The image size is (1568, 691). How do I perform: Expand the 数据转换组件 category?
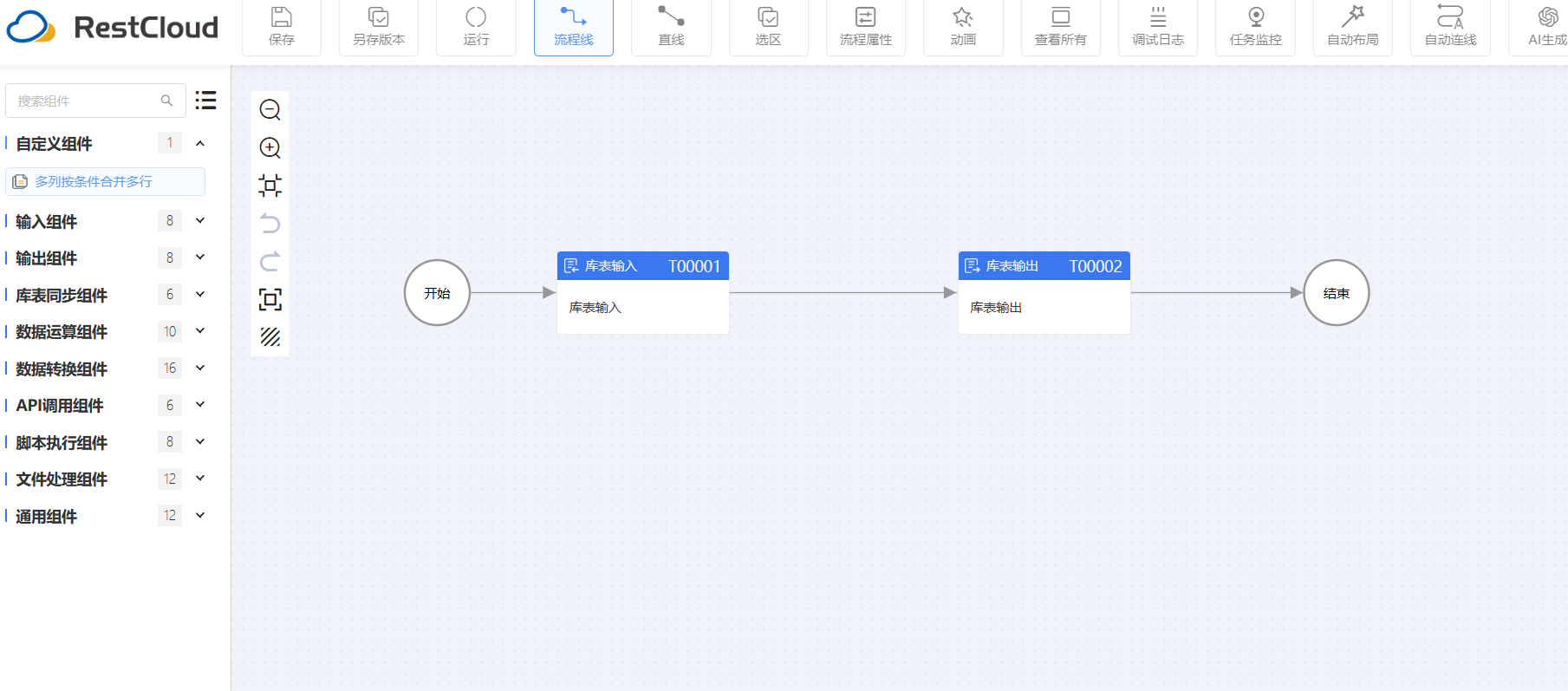[x=200, y=368]
